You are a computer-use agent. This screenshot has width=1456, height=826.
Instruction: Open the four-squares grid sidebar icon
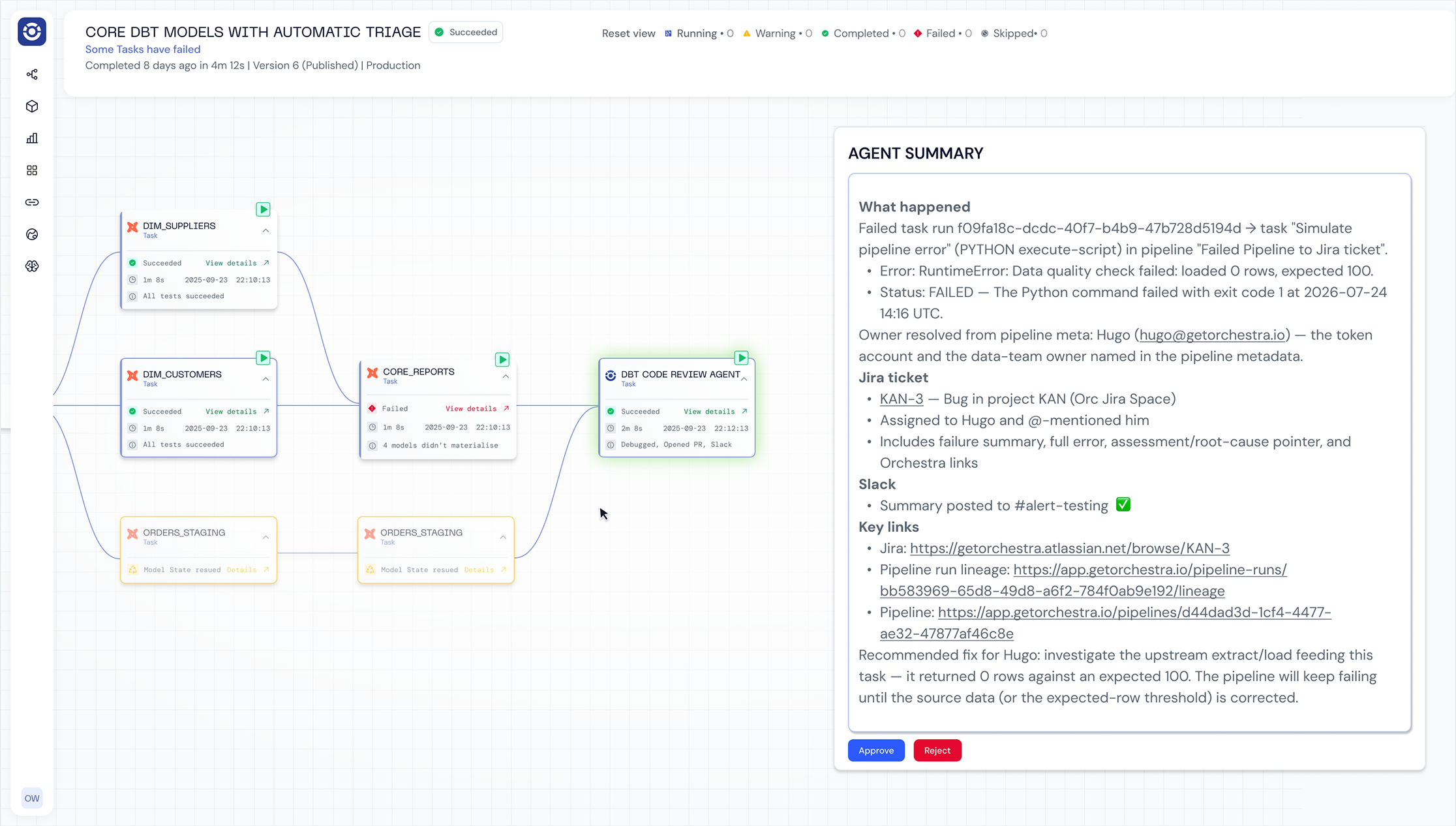[32, 170]
